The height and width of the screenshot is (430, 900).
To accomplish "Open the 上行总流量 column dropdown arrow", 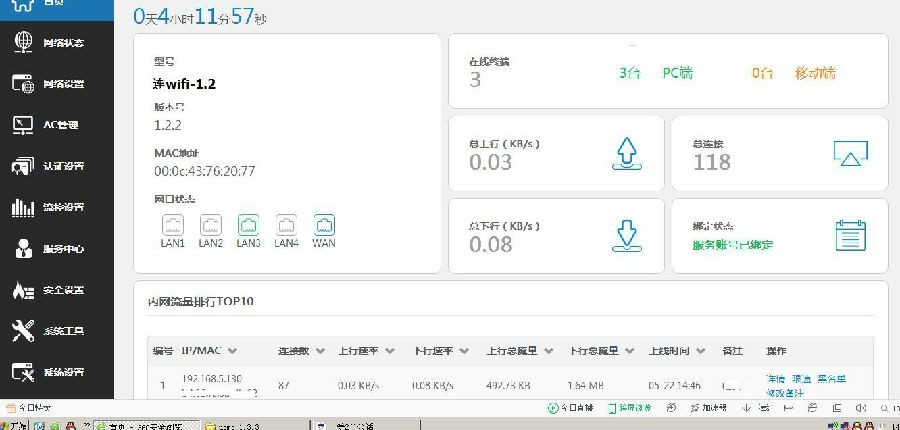I will coord(548,351).
